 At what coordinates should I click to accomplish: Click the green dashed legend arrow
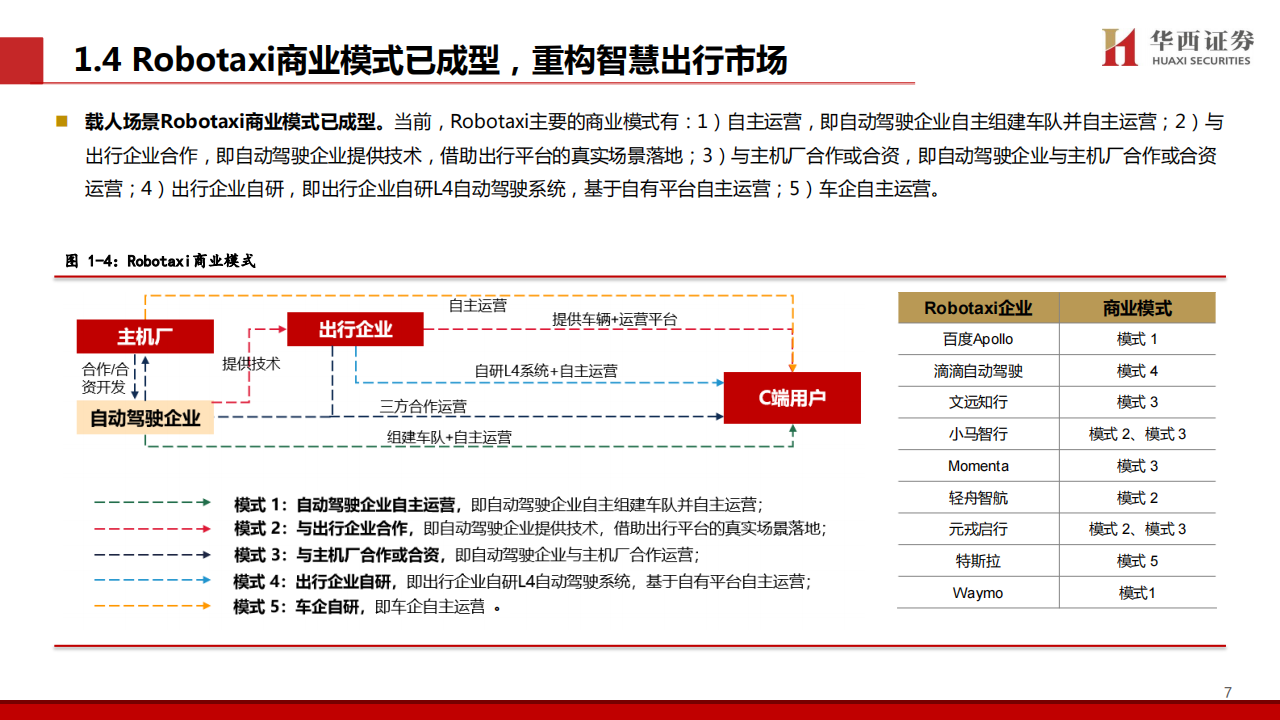coord(152,503)
